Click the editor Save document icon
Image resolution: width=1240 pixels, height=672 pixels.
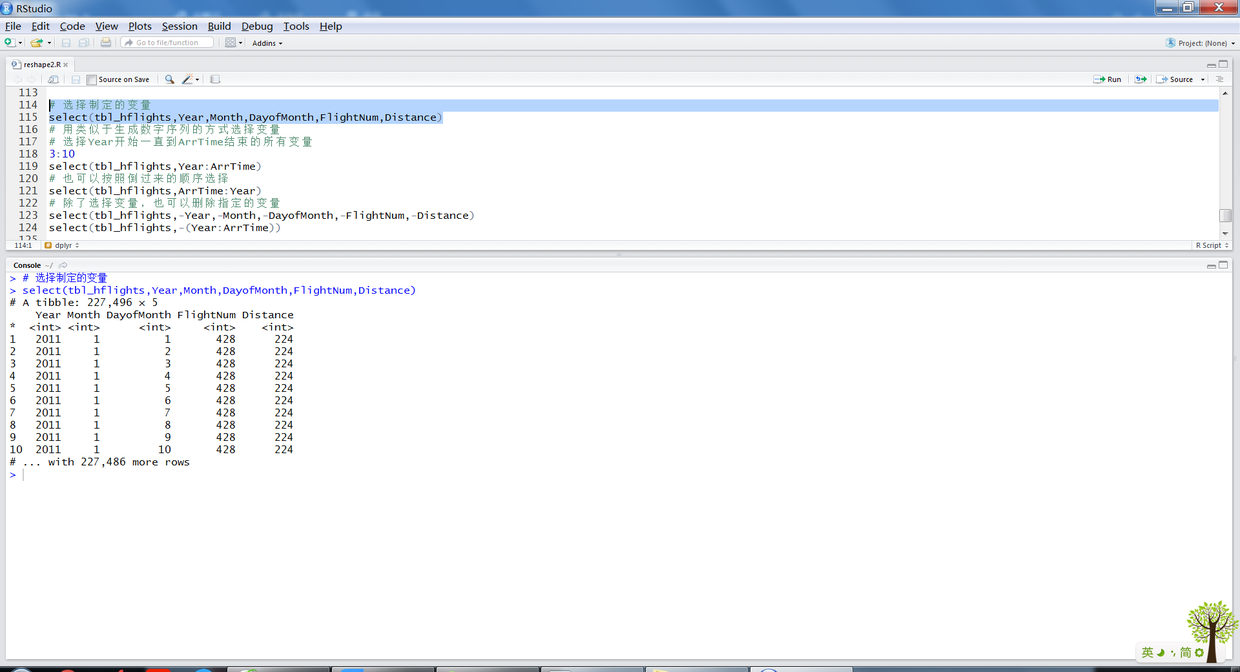(x=75, y=79)
